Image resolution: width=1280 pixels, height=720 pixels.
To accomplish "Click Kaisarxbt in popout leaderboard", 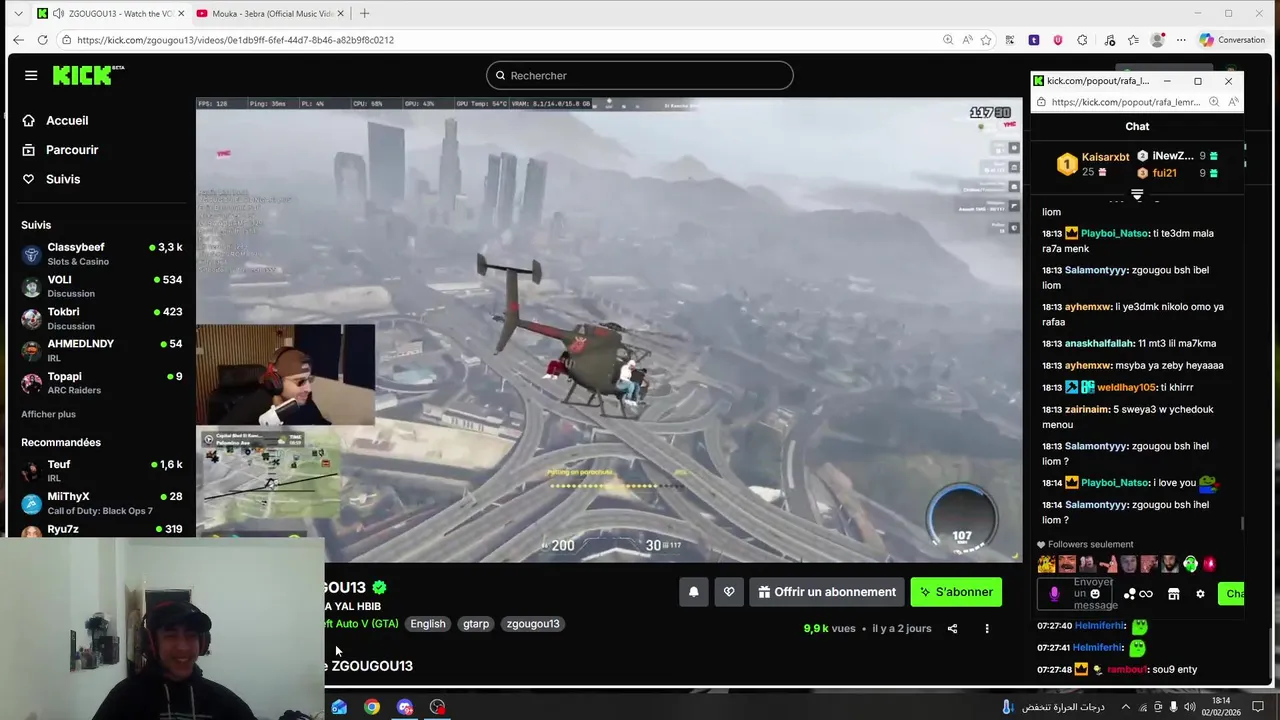I will point(1105,157).
